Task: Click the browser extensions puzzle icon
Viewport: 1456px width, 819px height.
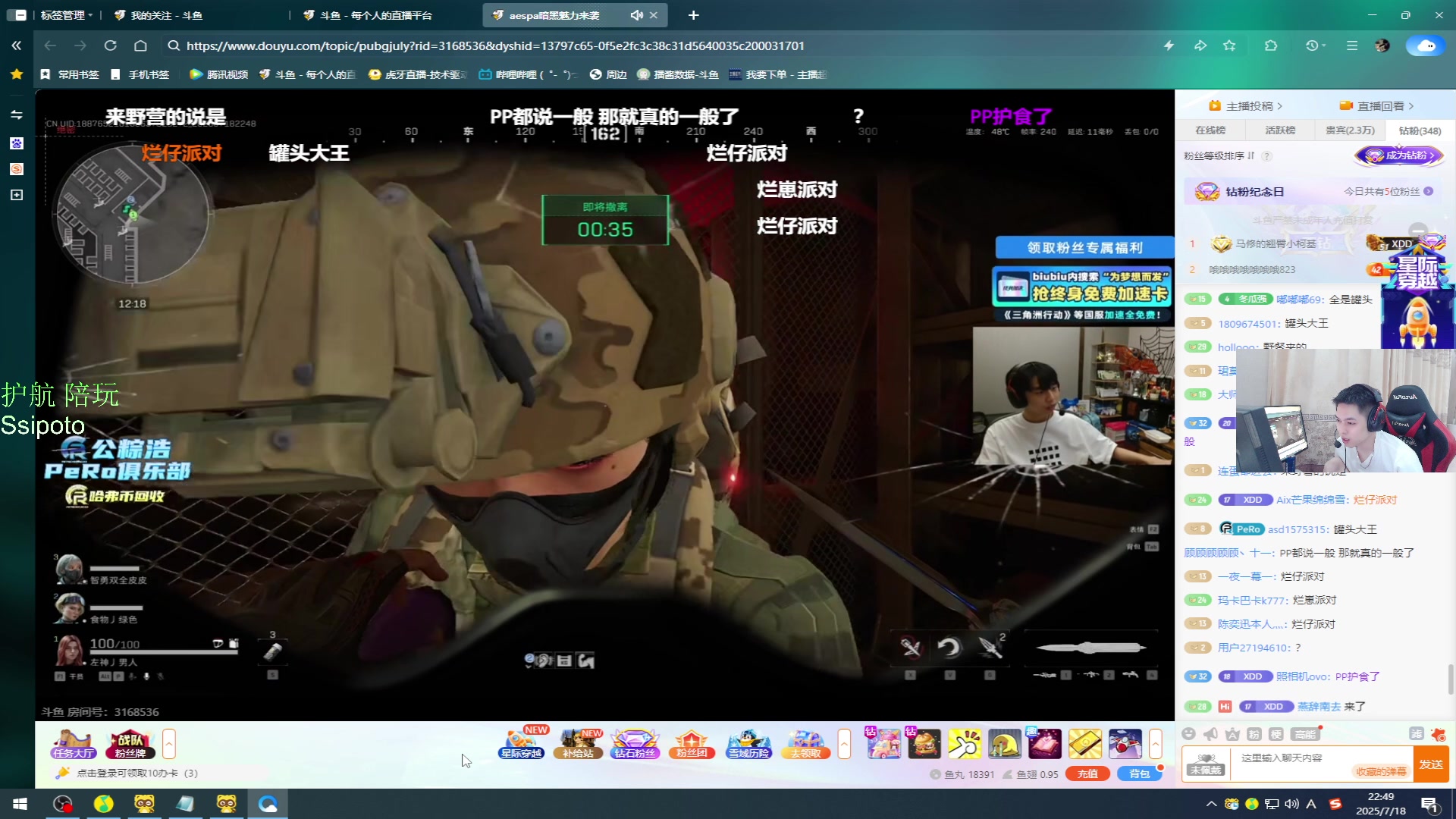Action: click(x=1271, y=45)
